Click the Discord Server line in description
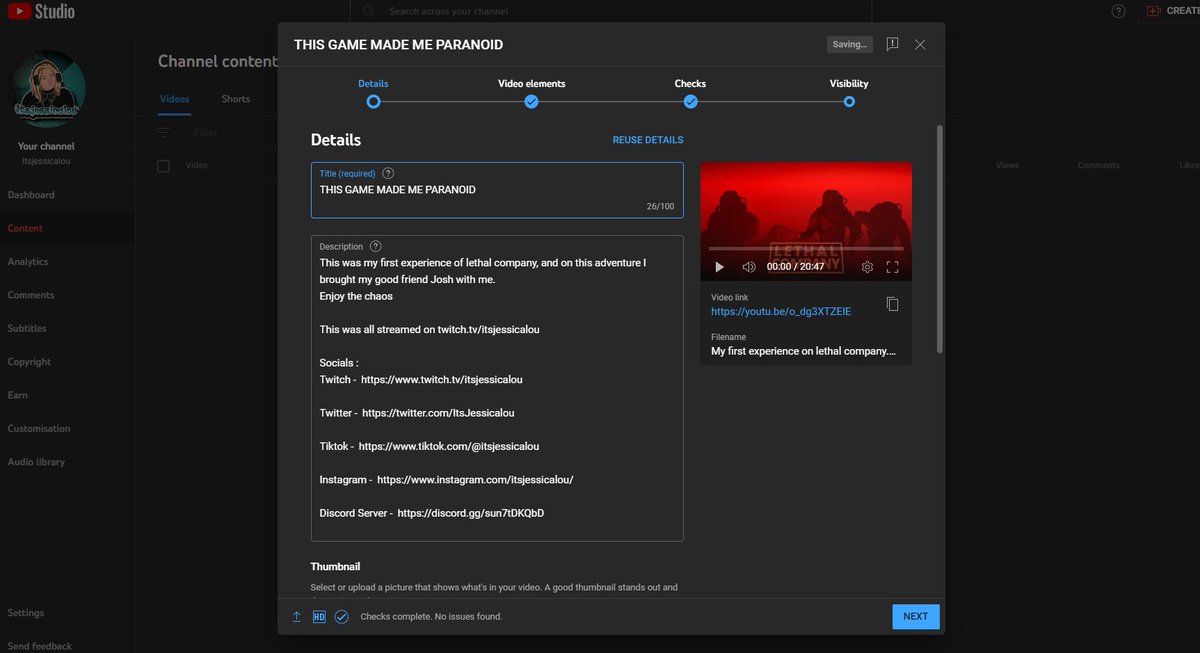 pyautogui.click(x=432, y=513)
